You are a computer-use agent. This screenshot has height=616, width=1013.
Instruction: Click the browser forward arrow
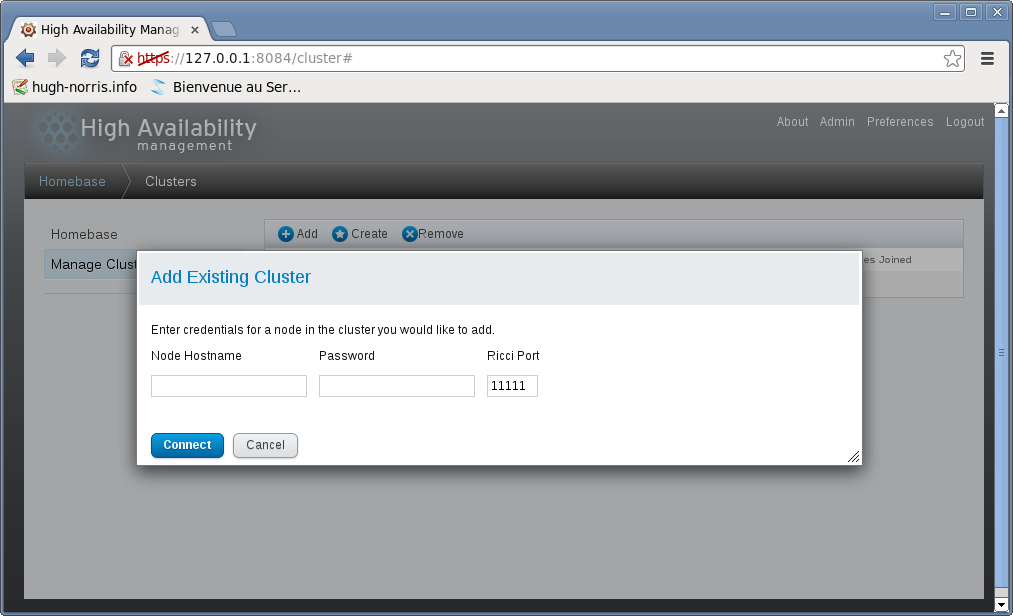(57, 58)
